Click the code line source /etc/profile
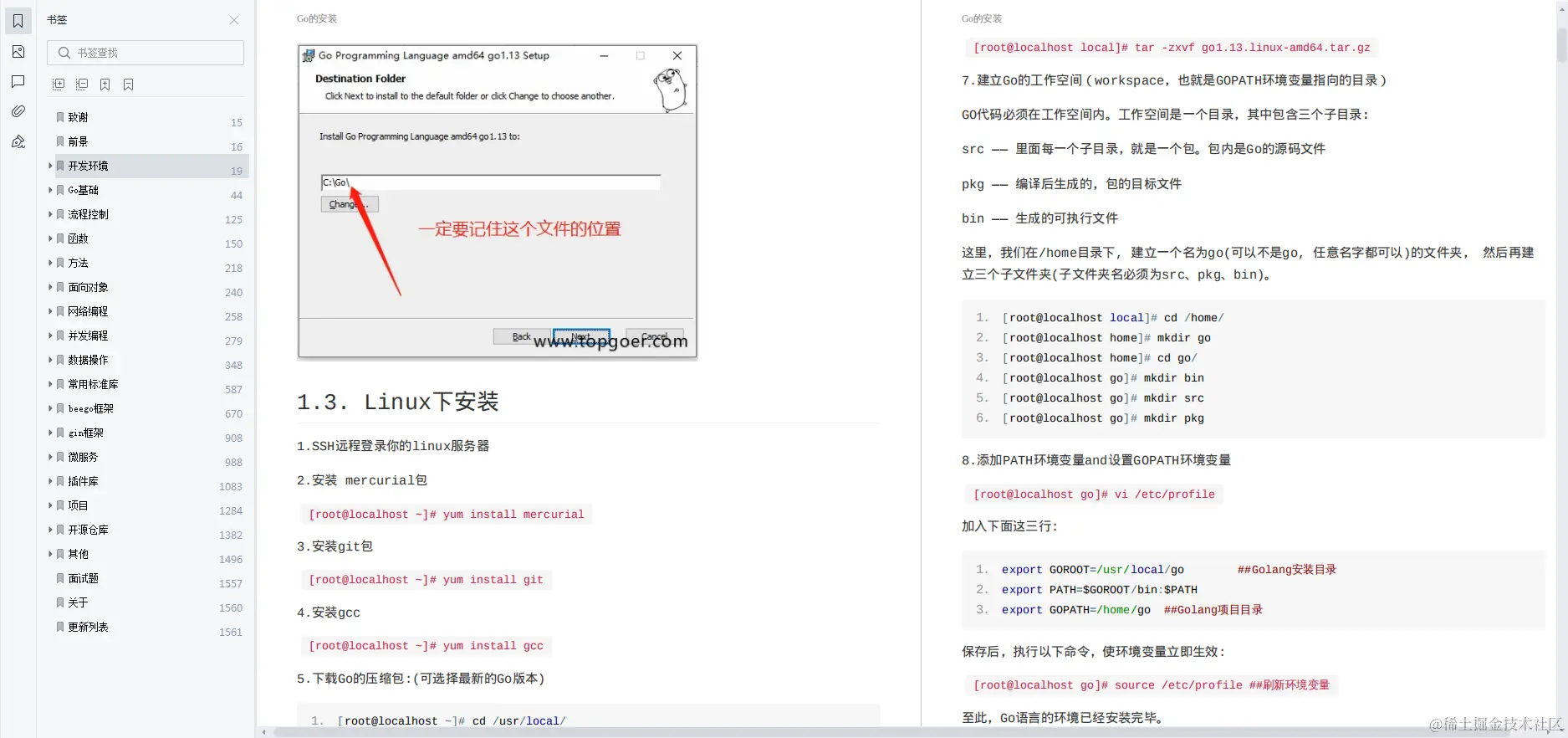This screenshot has width=1568, height=738. 1152,685
